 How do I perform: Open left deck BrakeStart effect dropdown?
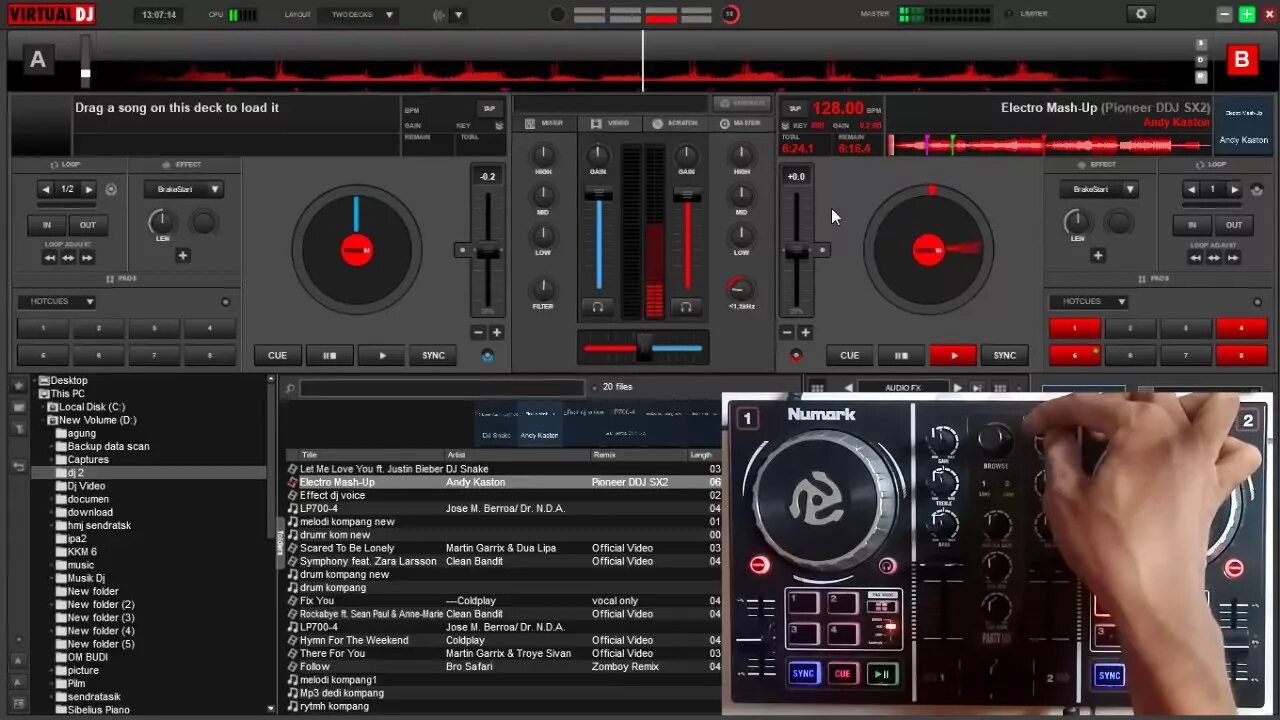(183, 189)
